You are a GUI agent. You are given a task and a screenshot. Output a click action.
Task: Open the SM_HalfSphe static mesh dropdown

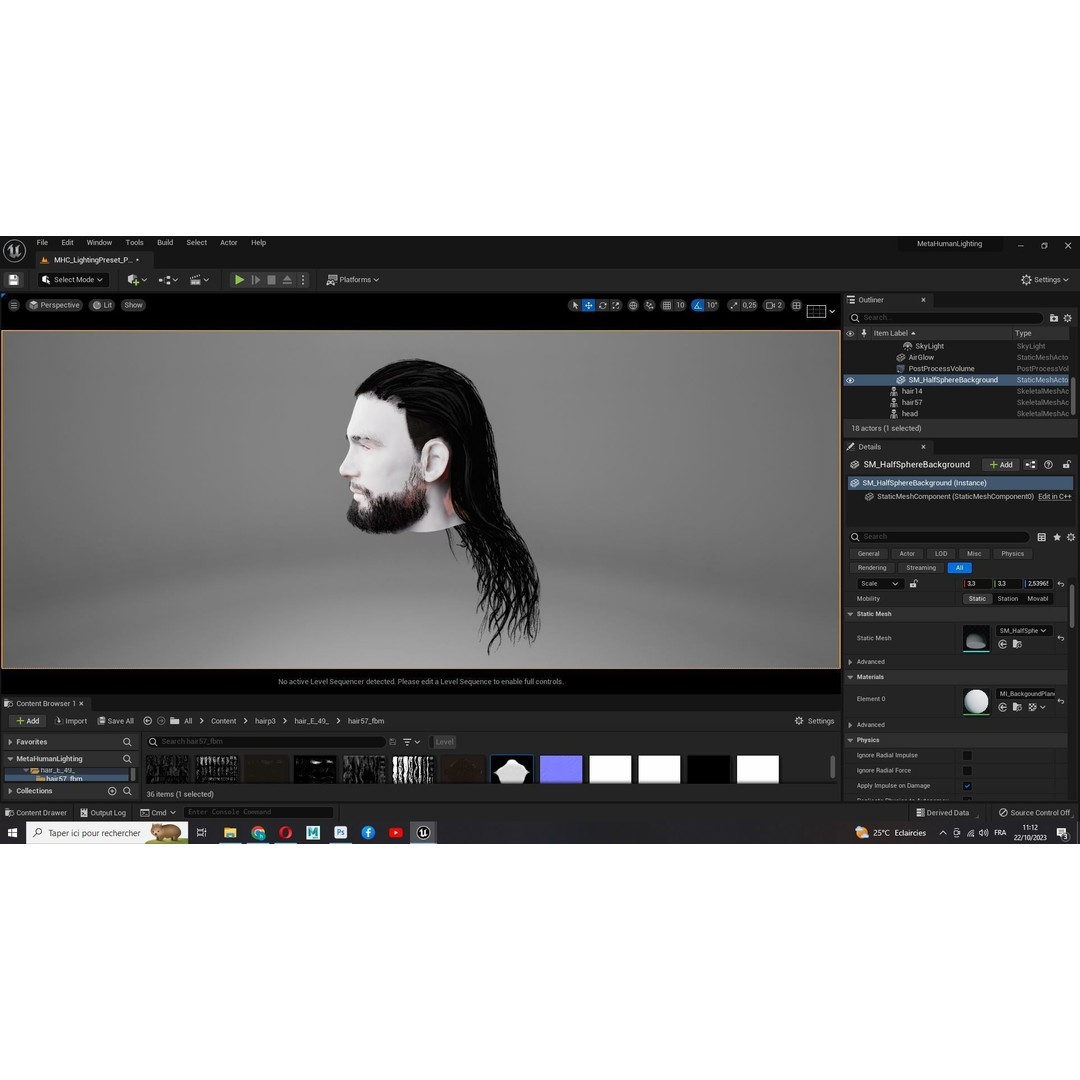1024,631
